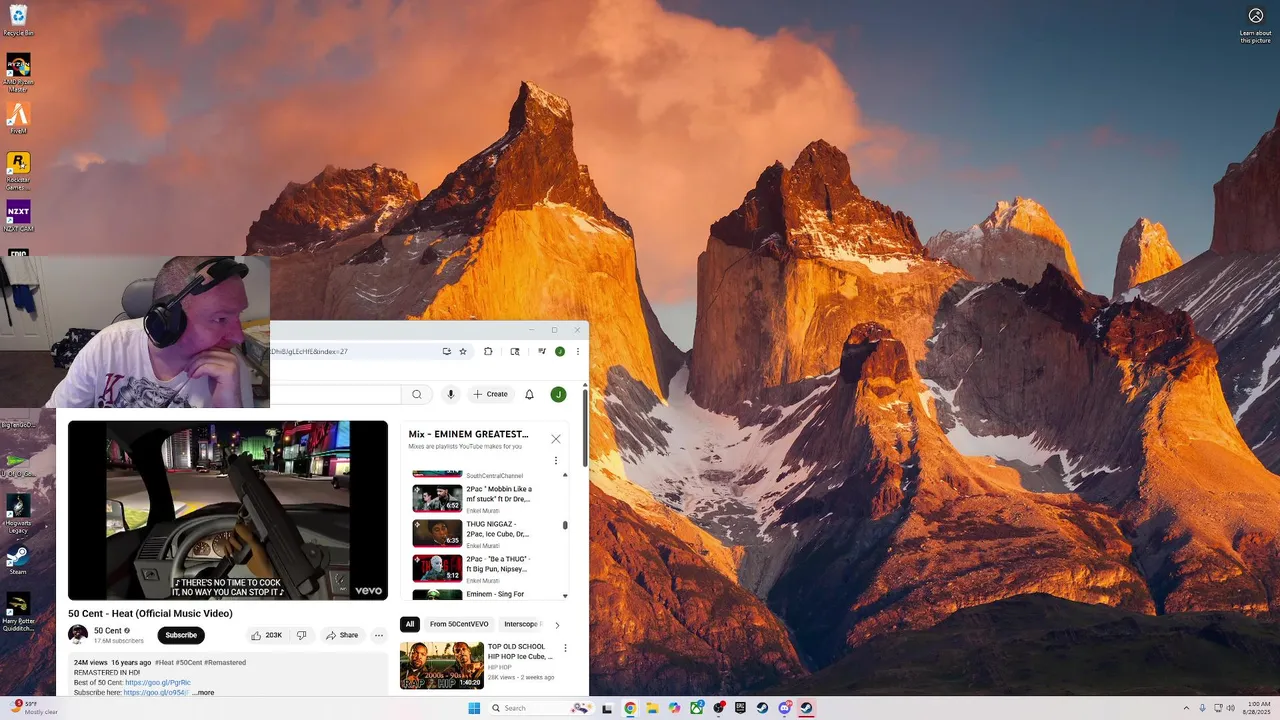This screenshot has height=720, width=1280.
Task: Open the Hogwarts Legacy desktop shortcut
Action: coord(18,513)
